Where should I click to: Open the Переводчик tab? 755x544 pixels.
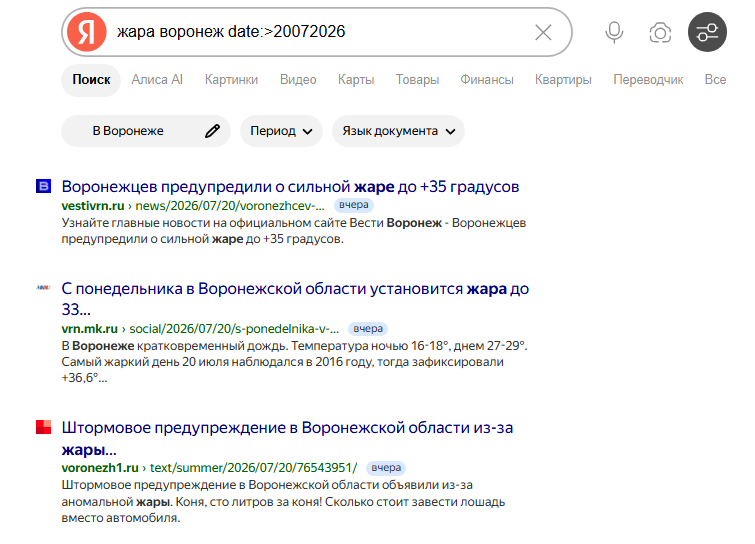click(648, 80)
